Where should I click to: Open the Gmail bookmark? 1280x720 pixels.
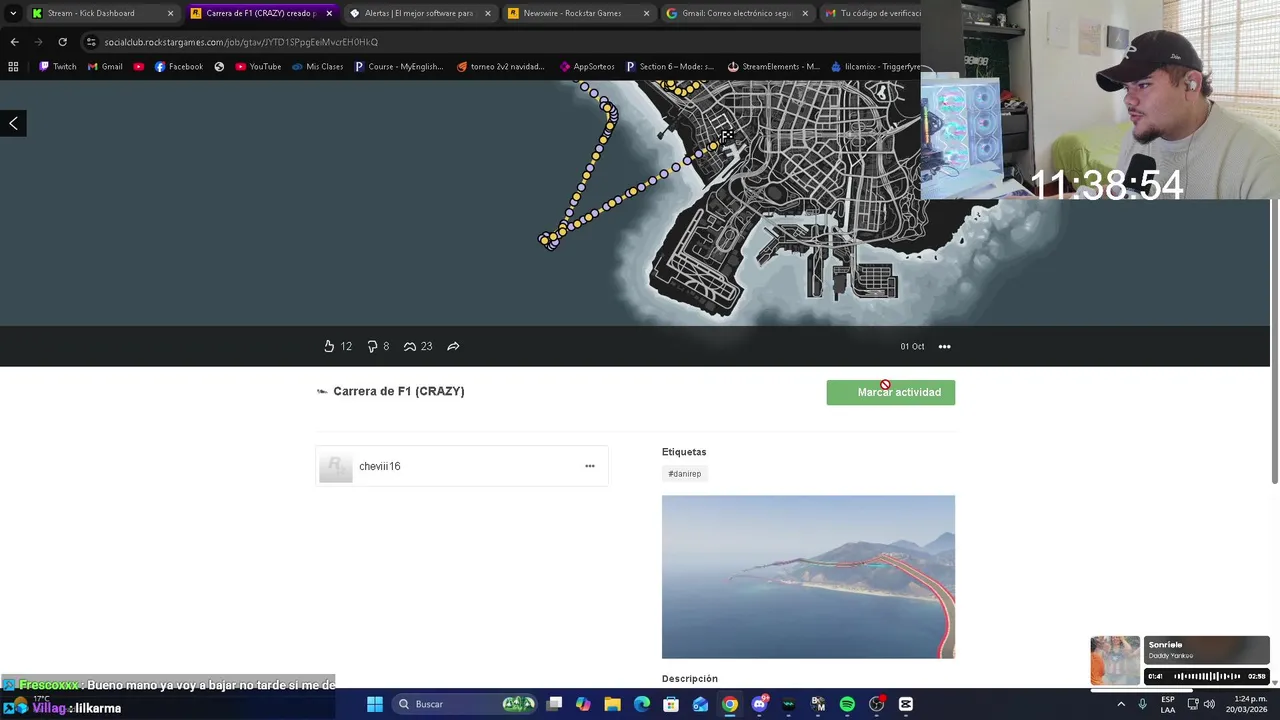click(x=105, y=67)
